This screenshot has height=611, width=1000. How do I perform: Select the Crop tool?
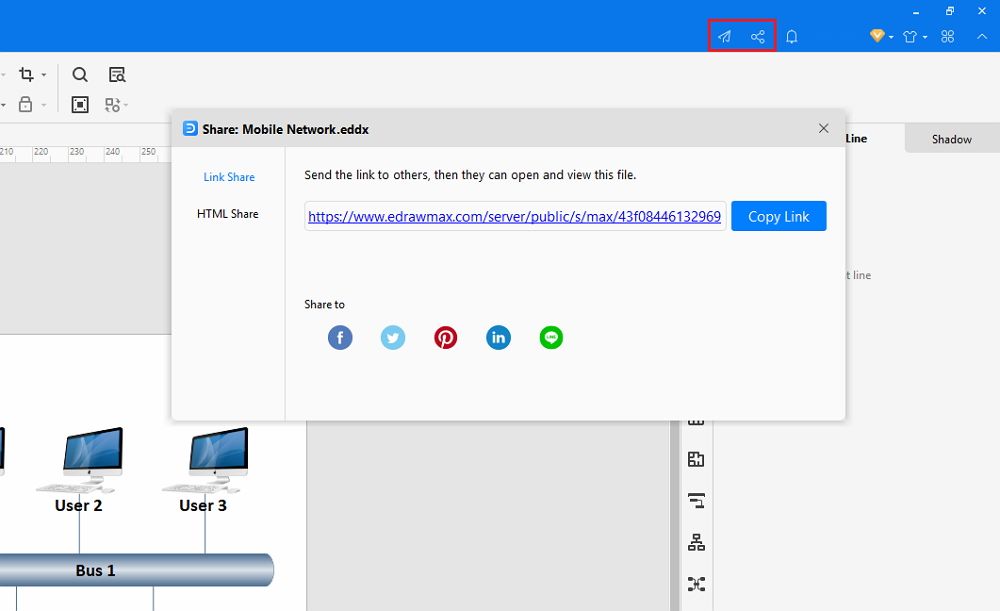pos(26,74)
